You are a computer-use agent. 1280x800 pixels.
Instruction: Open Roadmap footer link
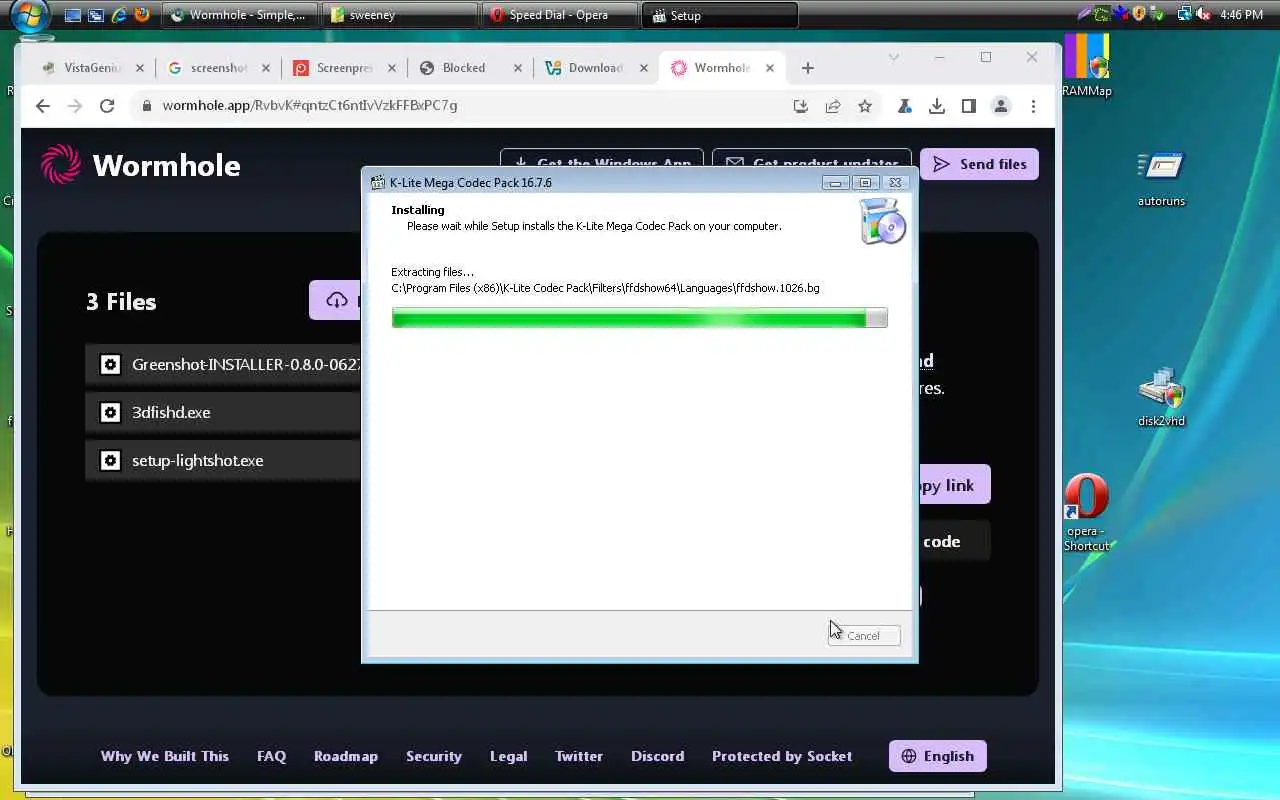346,756
